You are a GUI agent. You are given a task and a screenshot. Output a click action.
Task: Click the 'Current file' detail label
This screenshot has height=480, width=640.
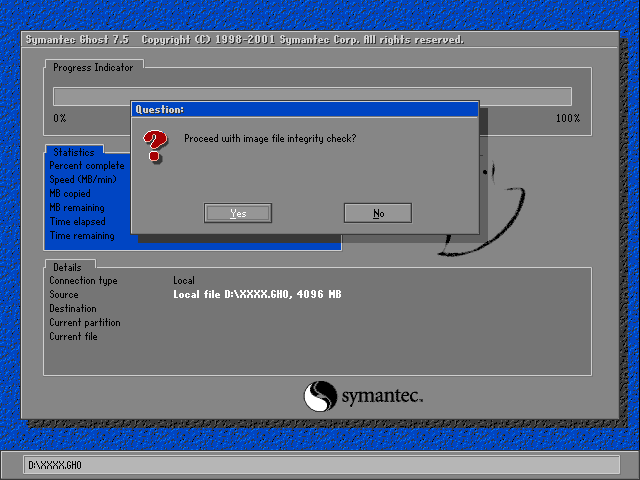pos(73,336)
